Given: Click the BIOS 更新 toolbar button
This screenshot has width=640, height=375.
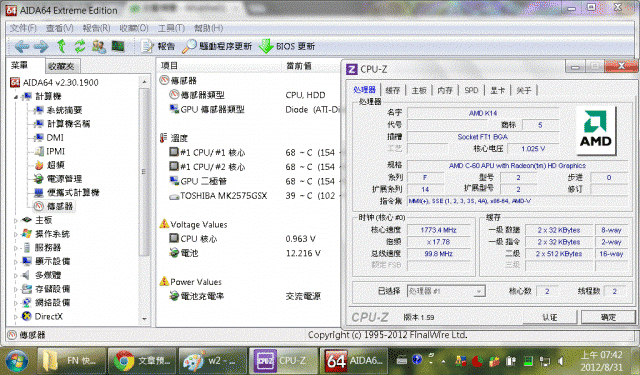Looking at the screenshot, I should click(x=287, y=47).
